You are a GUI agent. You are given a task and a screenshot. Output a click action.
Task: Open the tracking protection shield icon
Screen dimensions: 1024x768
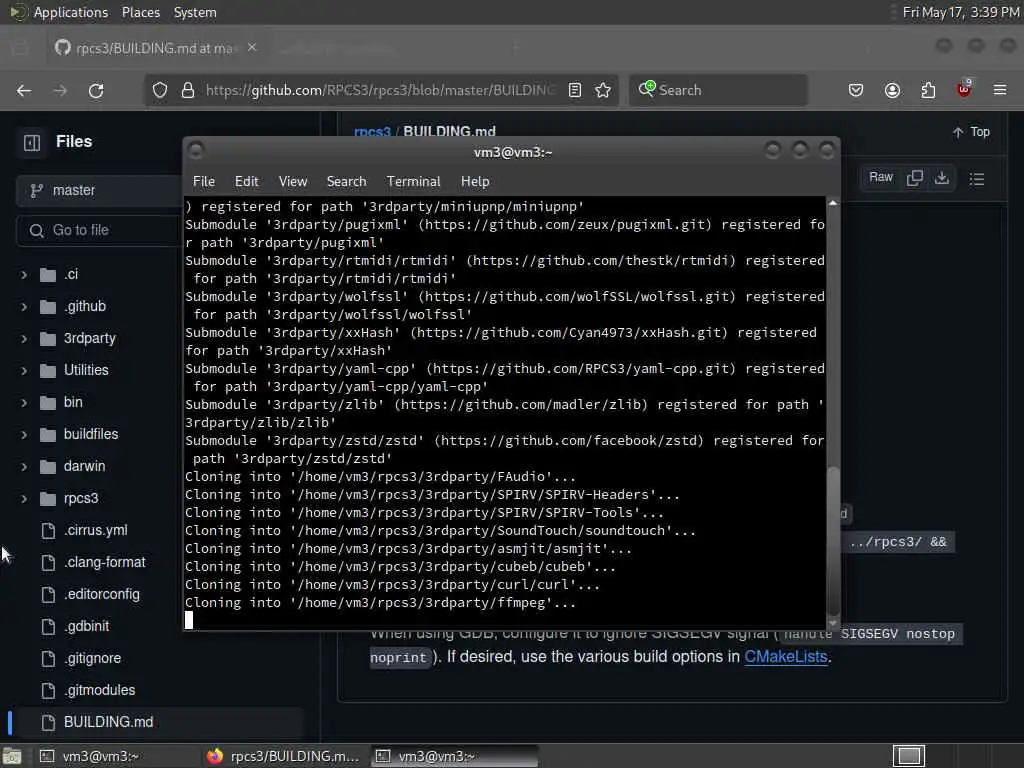(x=160, y=90)
